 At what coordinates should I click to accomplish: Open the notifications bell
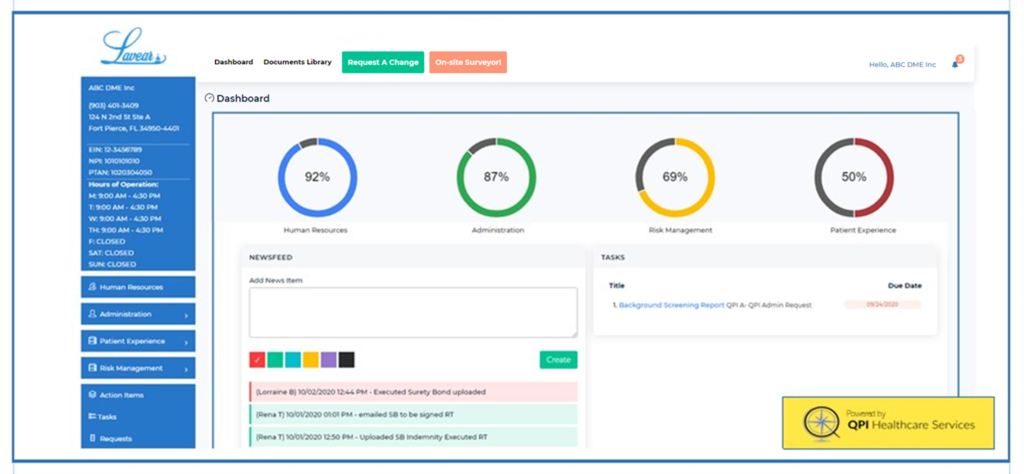[x=955, y=64]
